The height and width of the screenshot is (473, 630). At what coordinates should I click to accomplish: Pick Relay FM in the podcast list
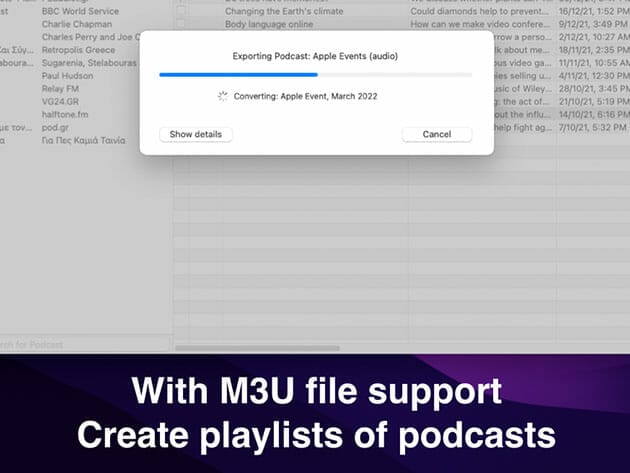pyautogui.click(x=63, y=88)
